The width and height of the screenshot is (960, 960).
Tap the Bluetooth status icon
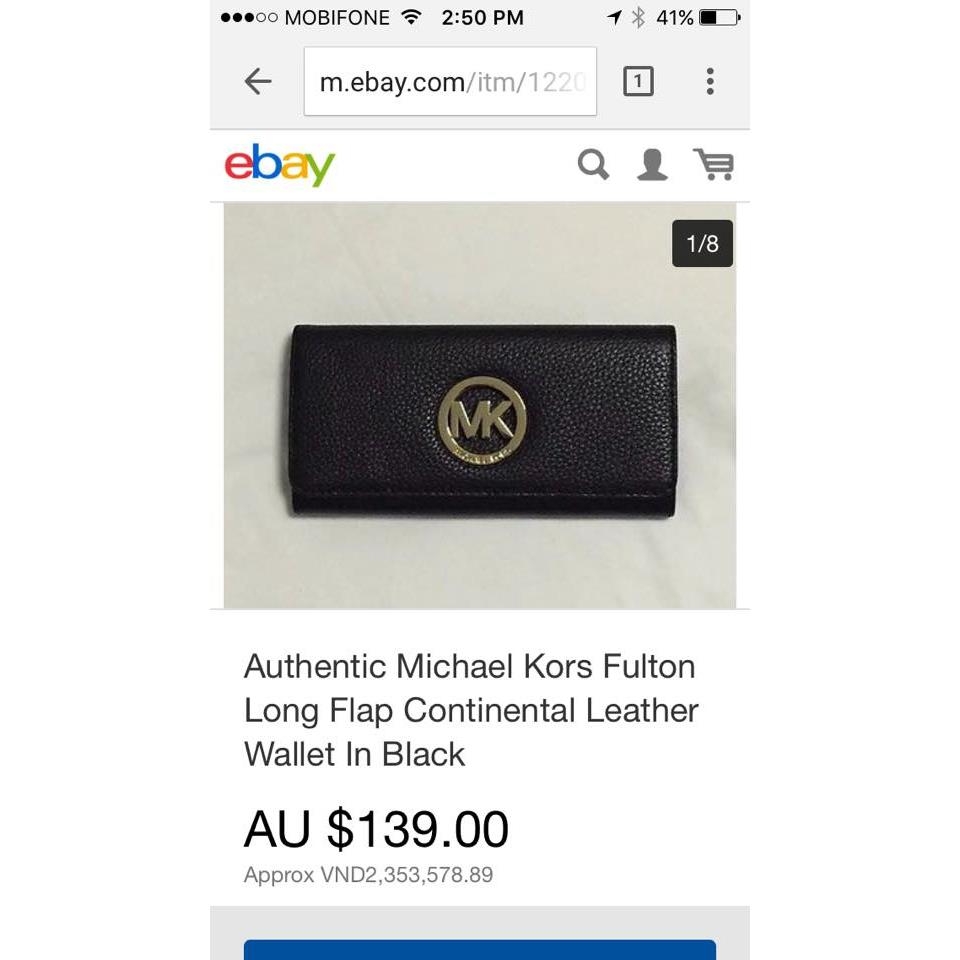pos(638,17)
